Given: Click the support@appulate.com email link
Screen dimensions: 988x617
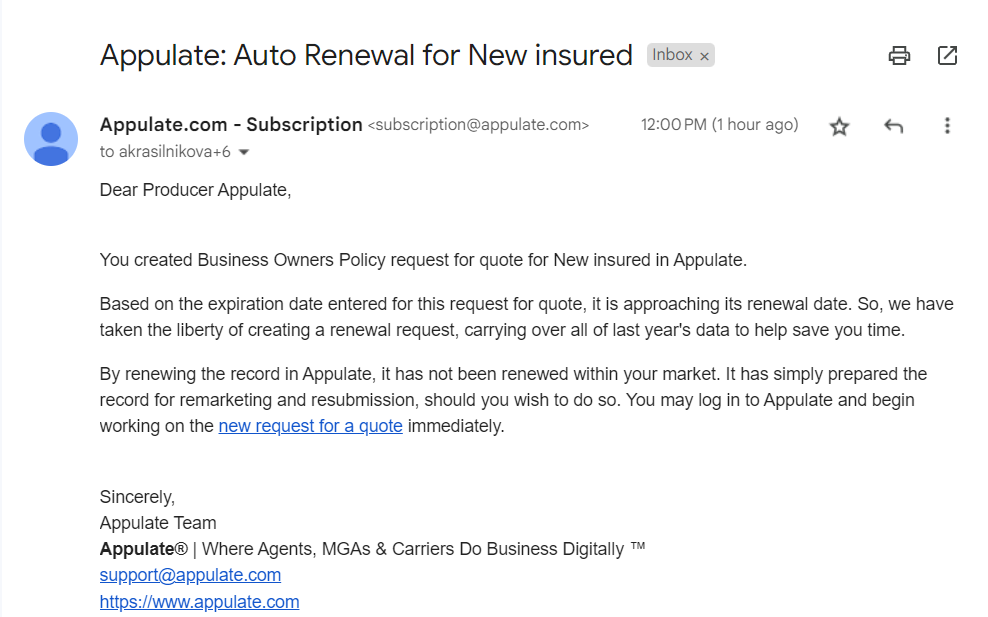Looking at the screenshot, I should pos(190,575).
